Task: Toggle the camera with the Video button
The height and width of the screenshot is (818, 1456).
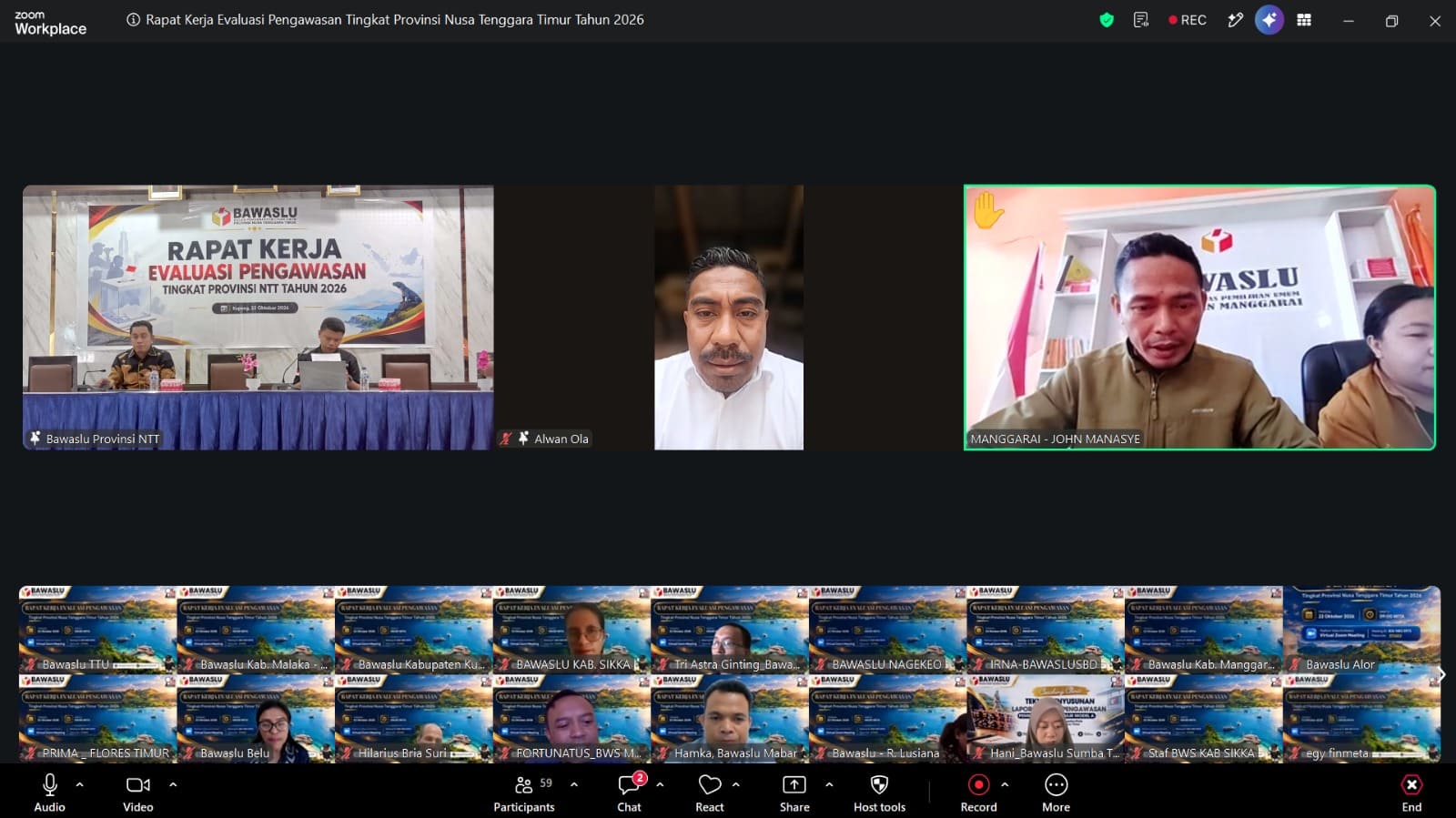Action: 138,792
